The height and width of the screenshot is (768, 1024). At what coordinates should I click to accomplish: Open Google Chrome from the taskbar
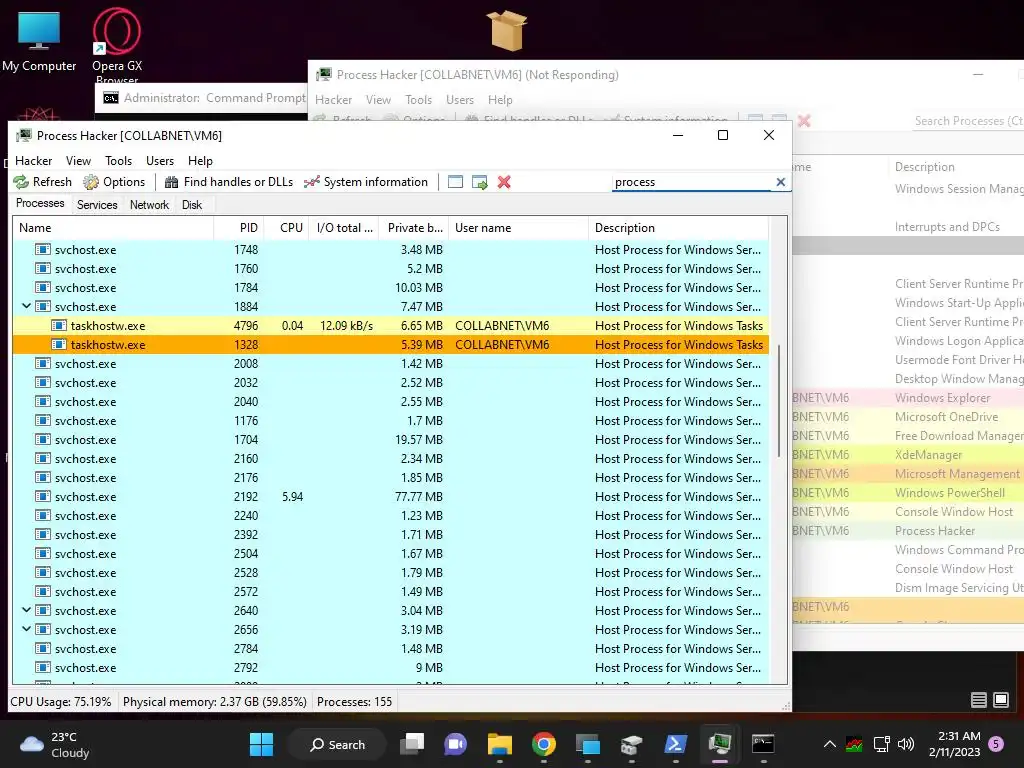tap(543, 744)
